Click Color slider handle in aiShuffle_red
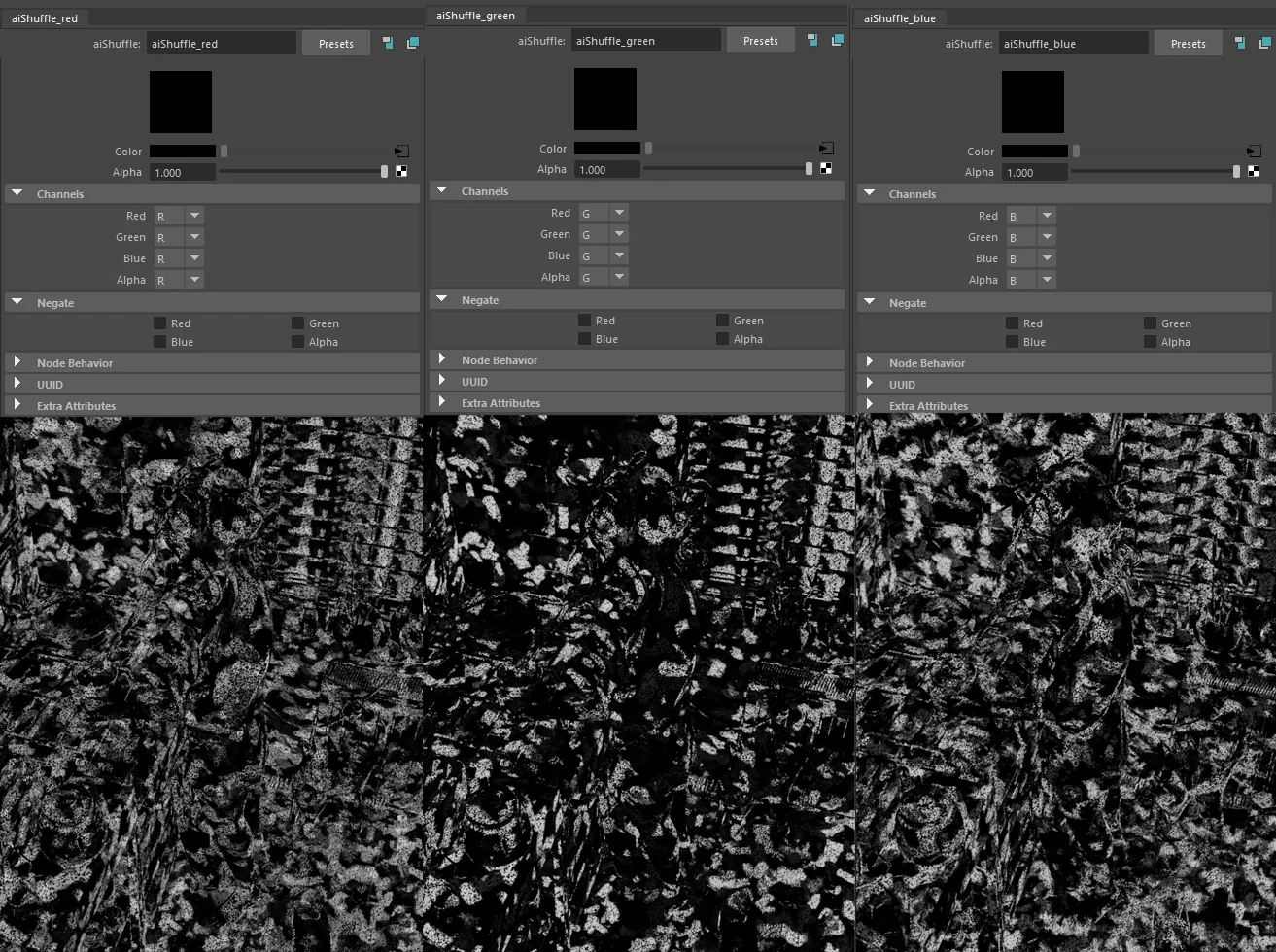Screen dimensions: 1276x952 coord(224,151)
